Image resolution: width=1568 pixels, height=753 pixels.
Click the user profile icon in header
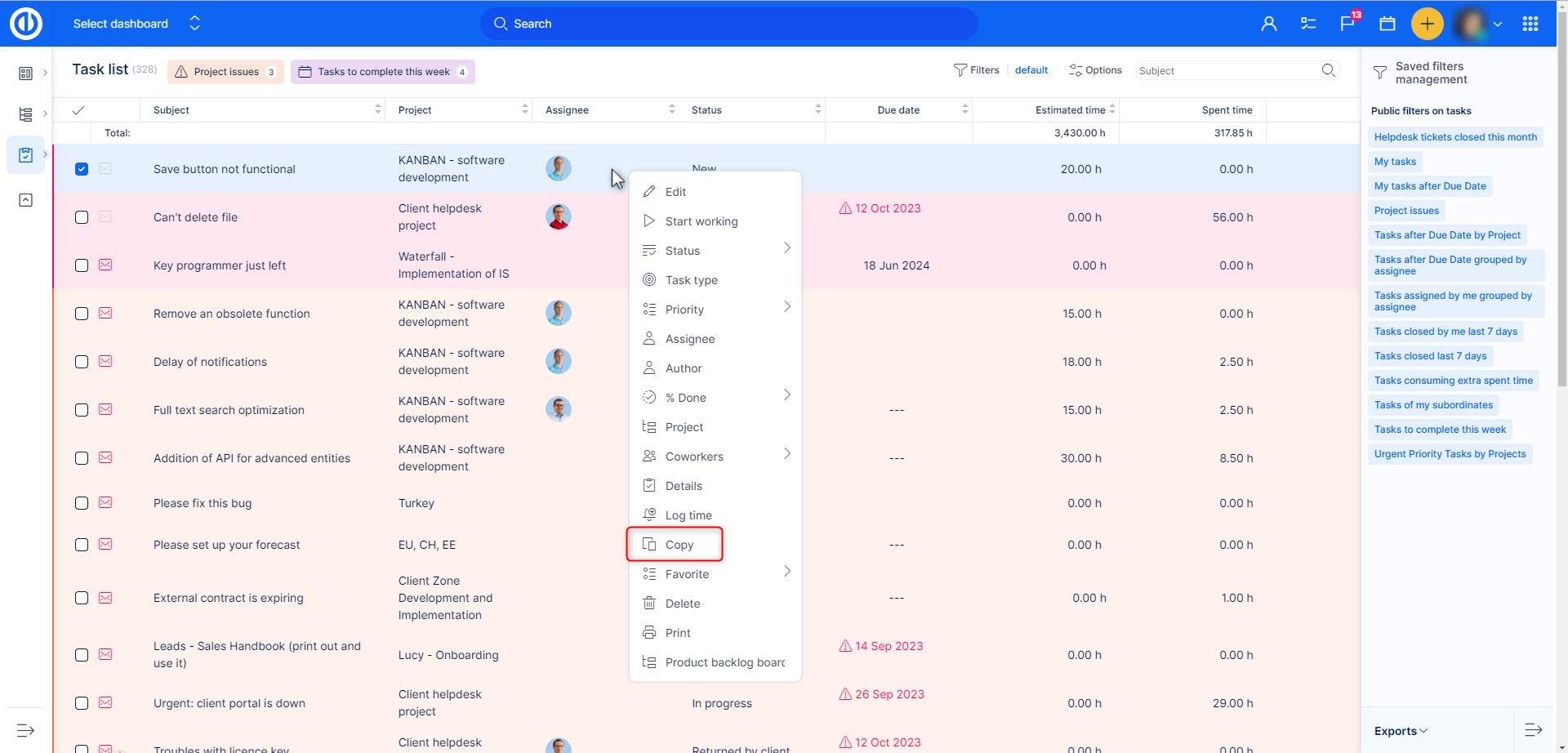point(1268,24)
